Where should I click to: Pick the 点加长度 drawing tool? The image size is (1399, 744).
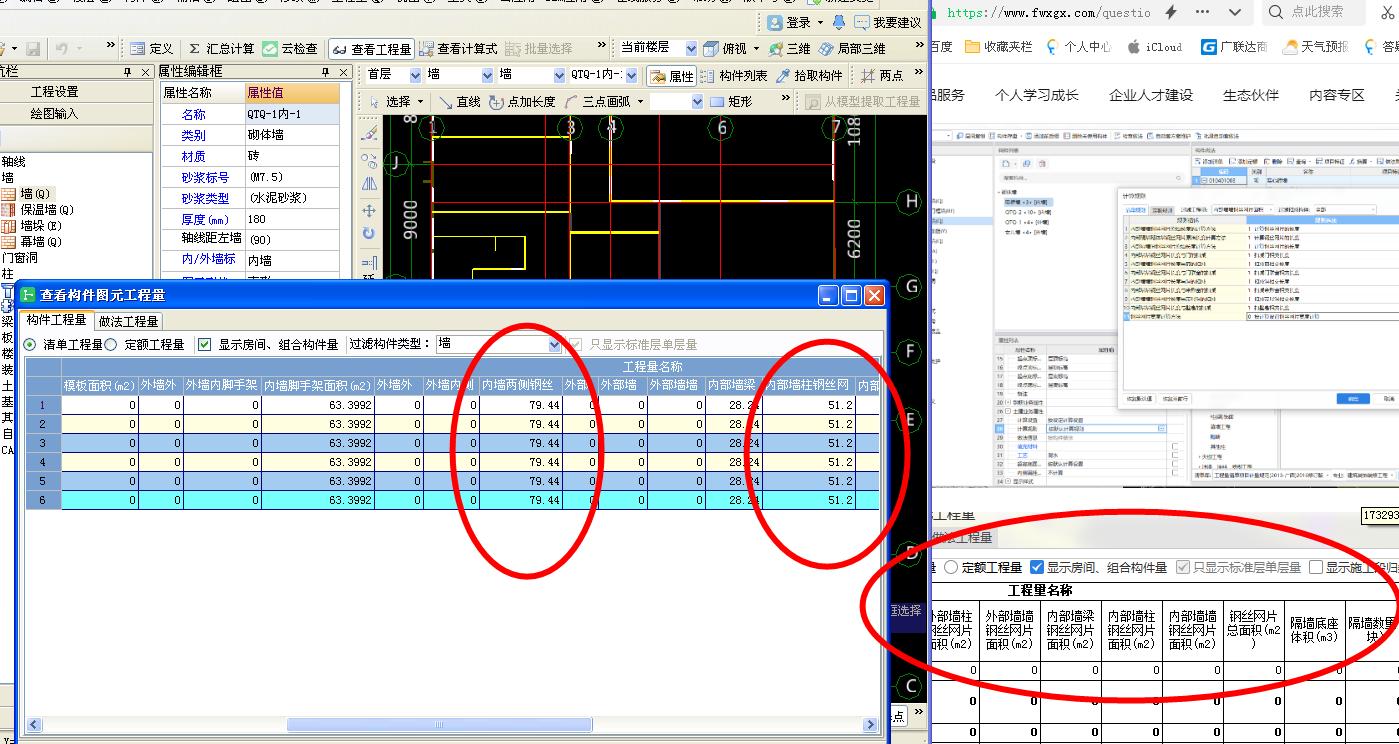point(522,101)
